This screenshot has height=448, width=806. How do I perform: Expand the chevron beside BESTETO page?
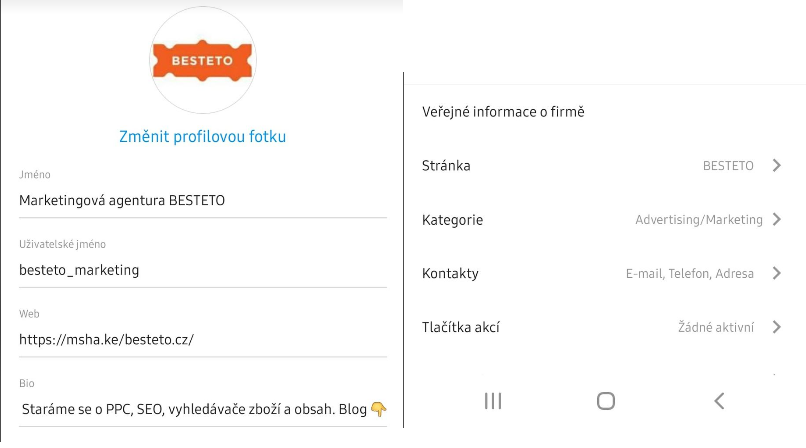[777, 165]
